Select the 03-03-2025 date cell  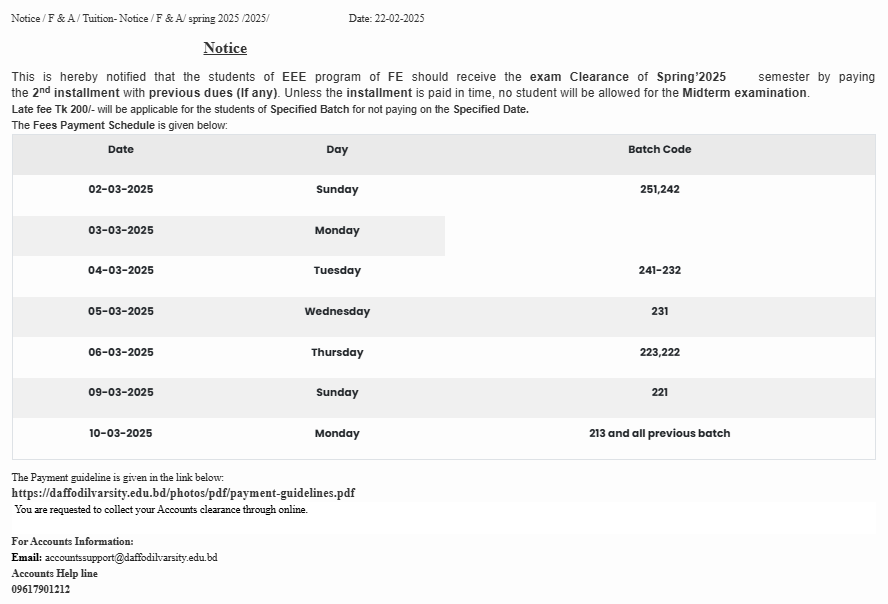pos(121,230)
